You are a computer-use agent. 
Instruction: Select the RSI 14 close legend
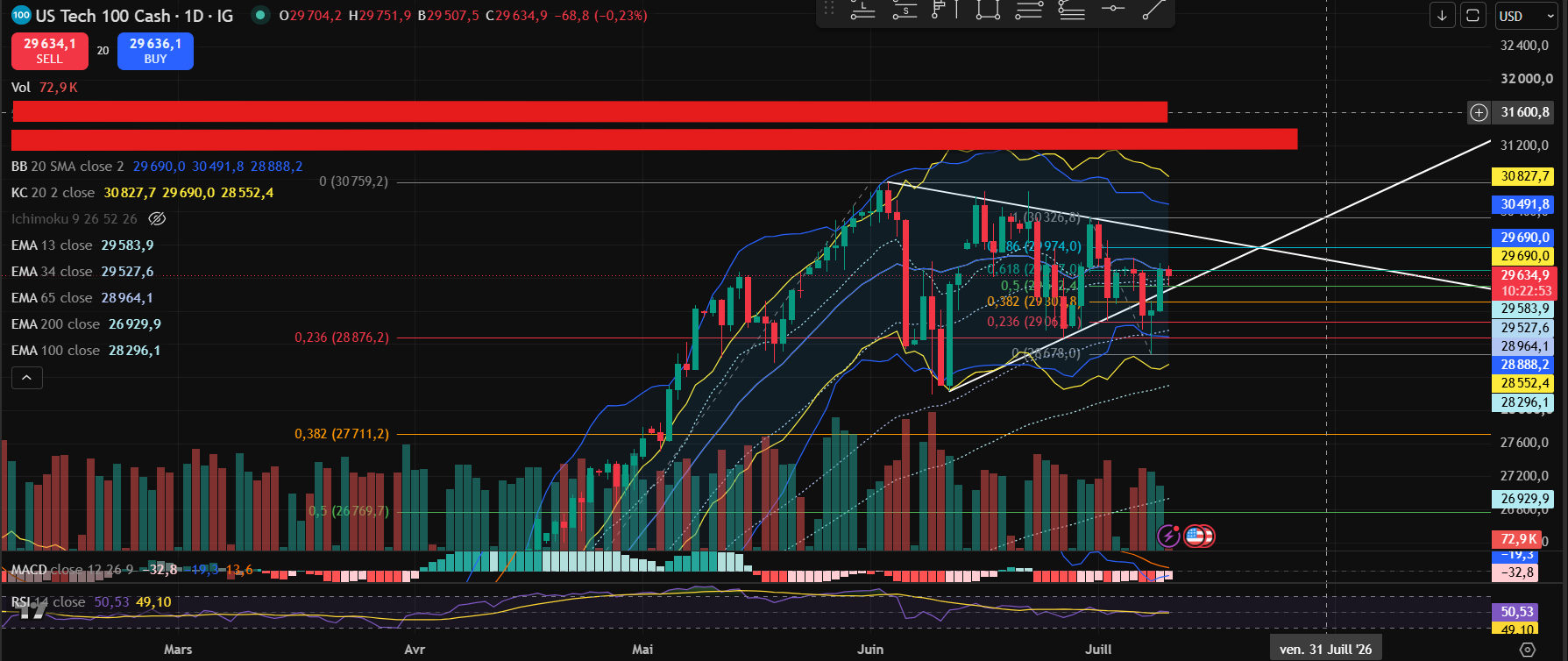tap(48, 602)
